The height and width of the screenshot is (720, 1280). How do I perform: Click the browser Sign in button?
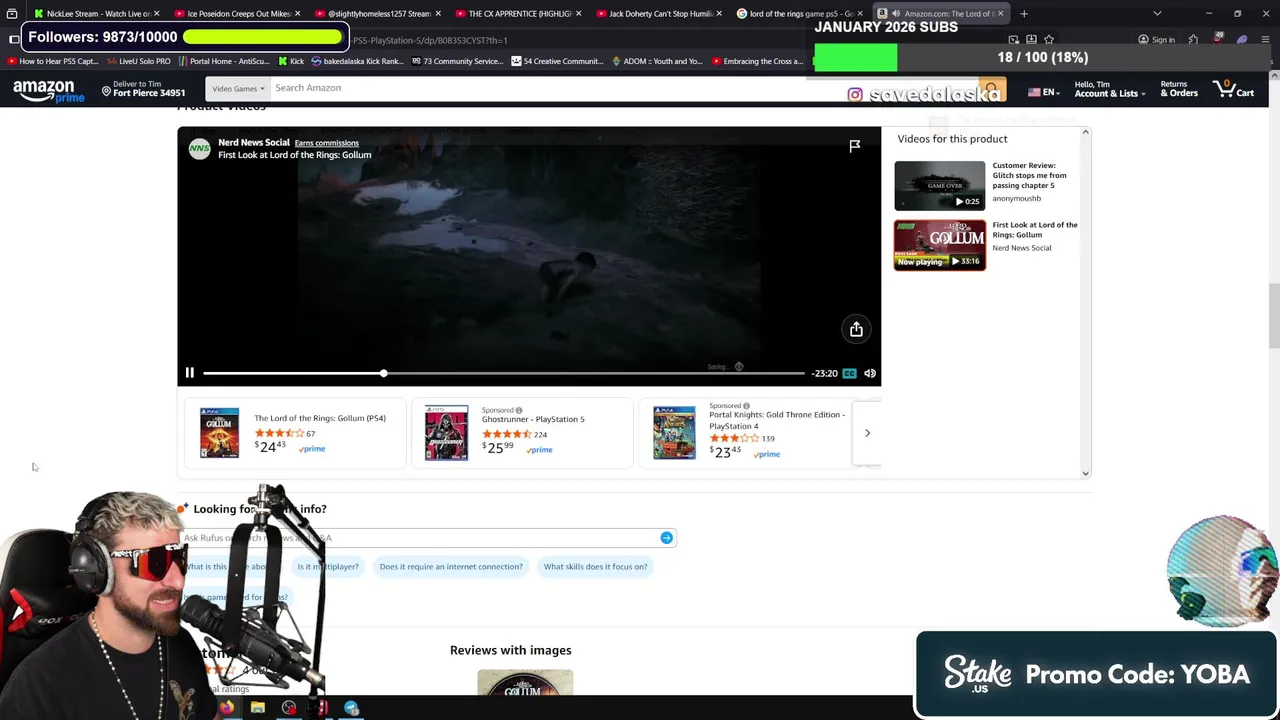tap(1157, 40)
